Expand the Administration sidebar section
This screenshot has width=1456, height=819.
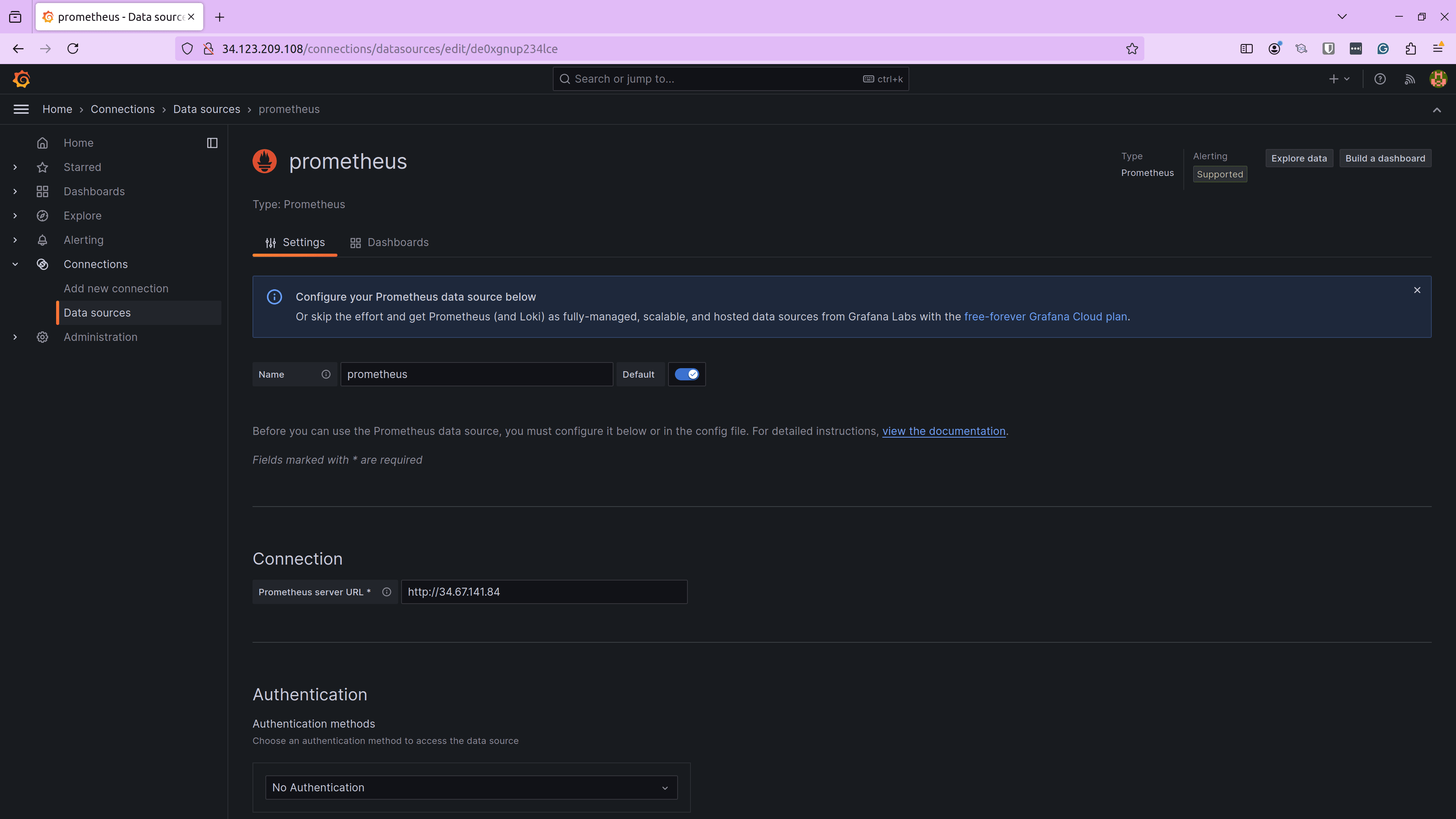click(15, 337)
